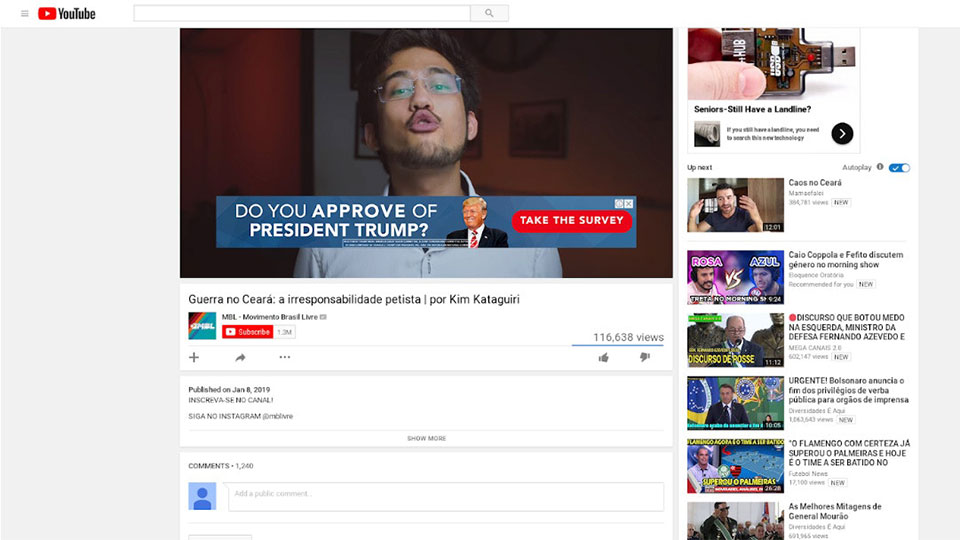Open the three-dot more actions menu
The width and height of the screenshot is (960, 540).
click(x=285, y=357)
